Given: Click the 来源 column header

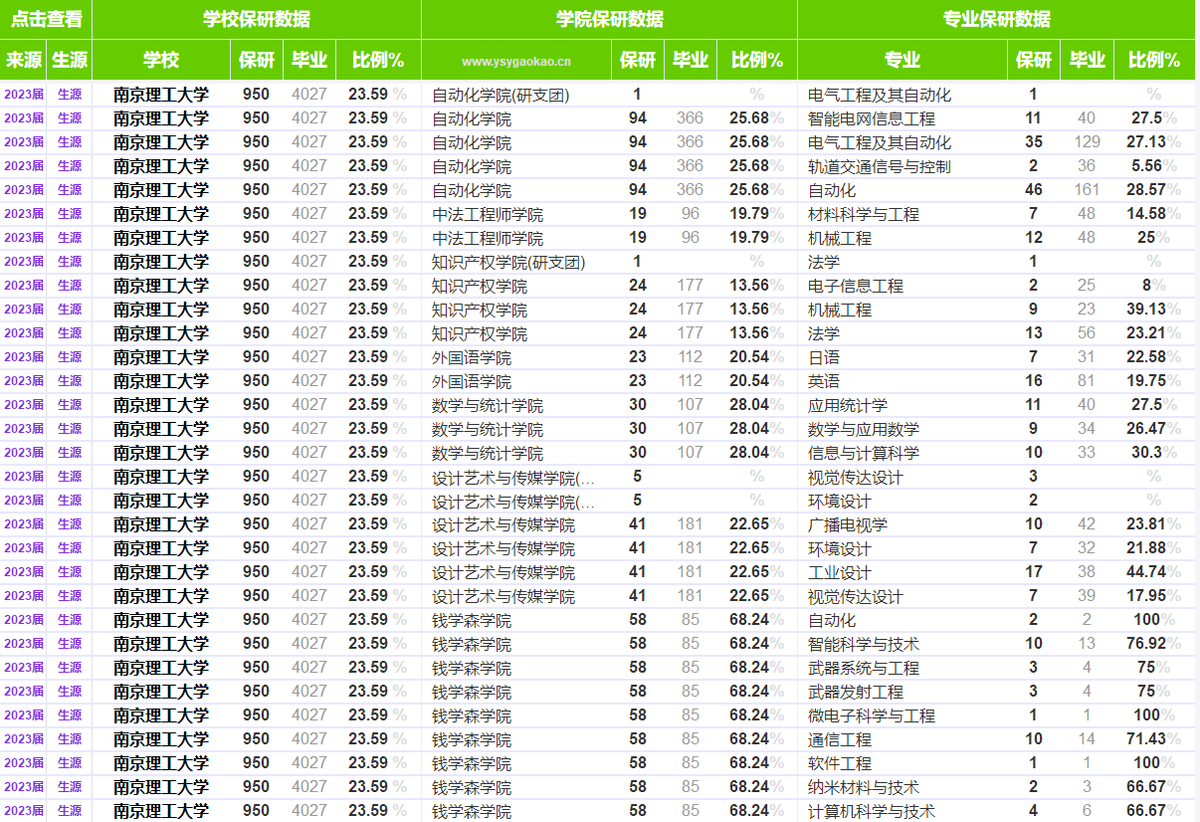Looking at the screenshot, I should click(x=23, y=60).
